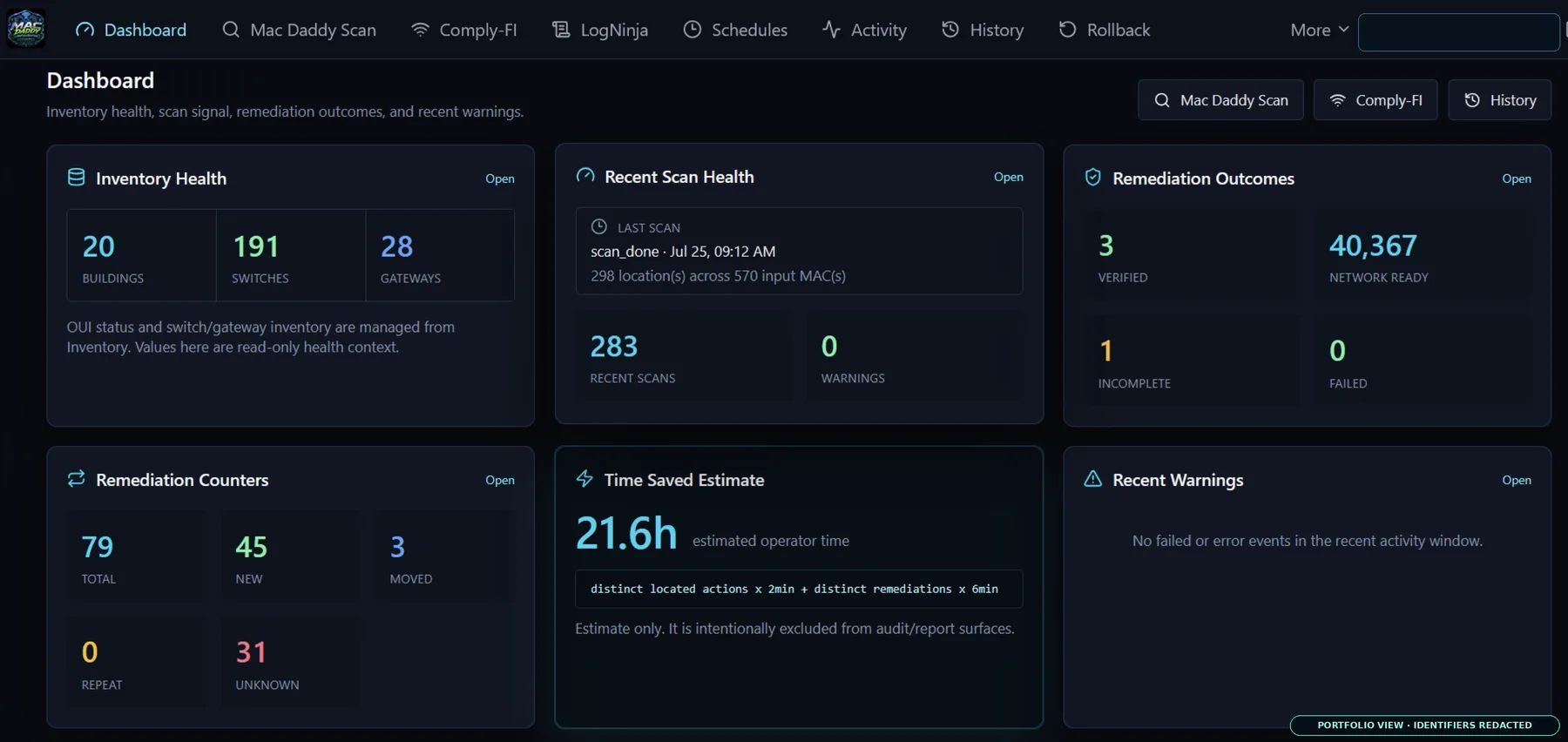Click the Recent Scan Health gauge icon

click(585, 176)
